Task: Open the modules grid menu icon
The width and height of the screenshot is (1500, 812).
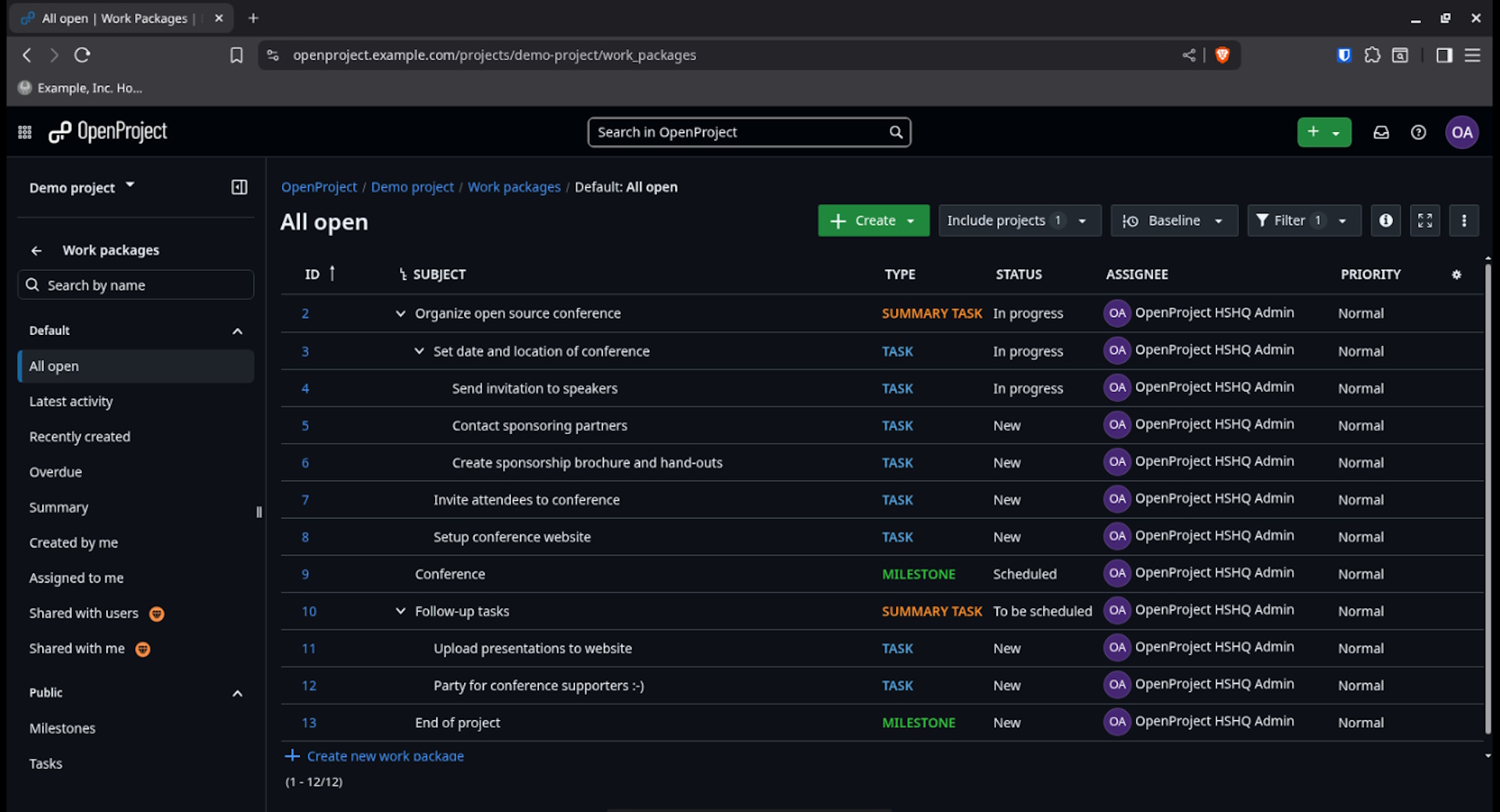Action: click(x=24, y=133)
